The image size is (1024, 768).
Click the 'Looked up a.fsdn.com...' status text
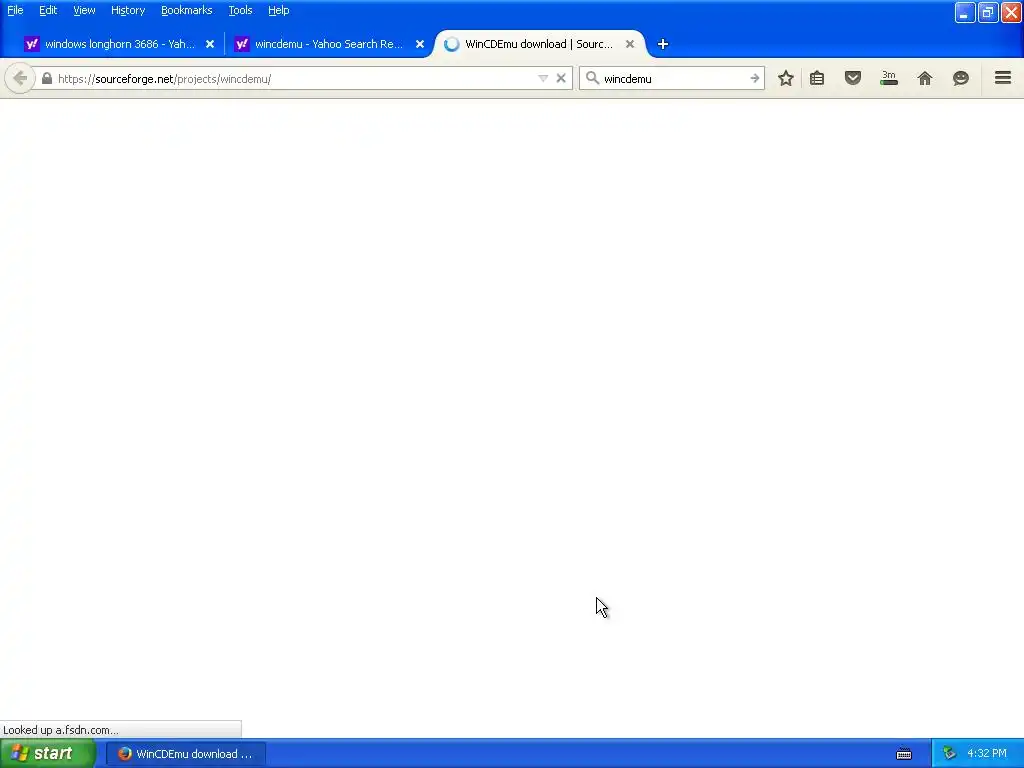click(x=61, y=730)
